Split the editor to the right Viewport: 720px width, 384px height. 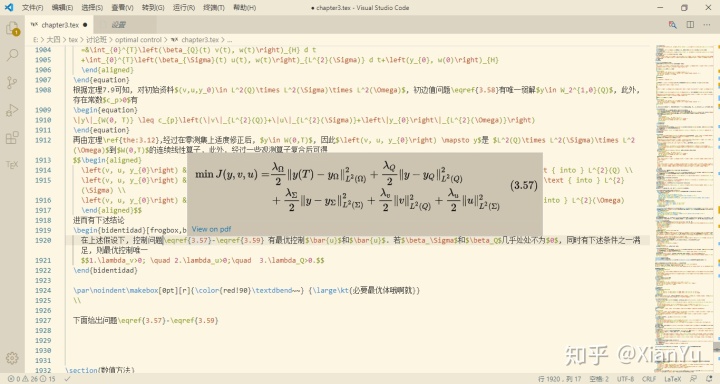690,25
